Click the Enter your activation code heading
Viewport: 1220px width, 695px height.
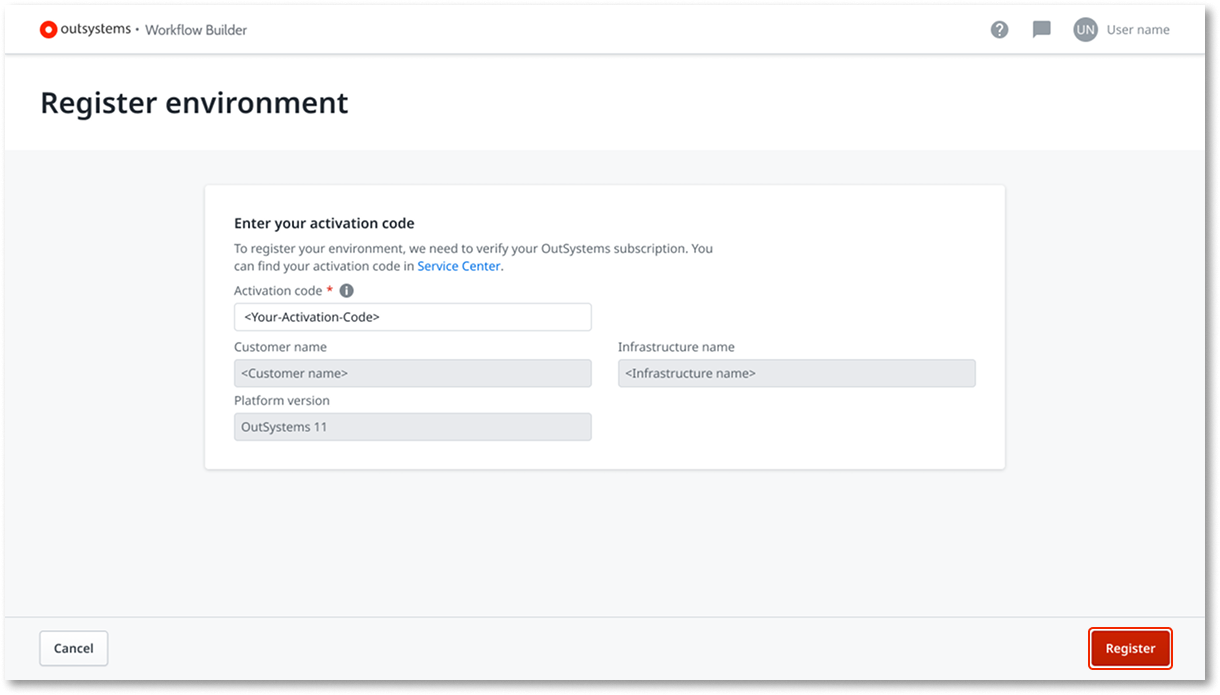click(324, 223)
